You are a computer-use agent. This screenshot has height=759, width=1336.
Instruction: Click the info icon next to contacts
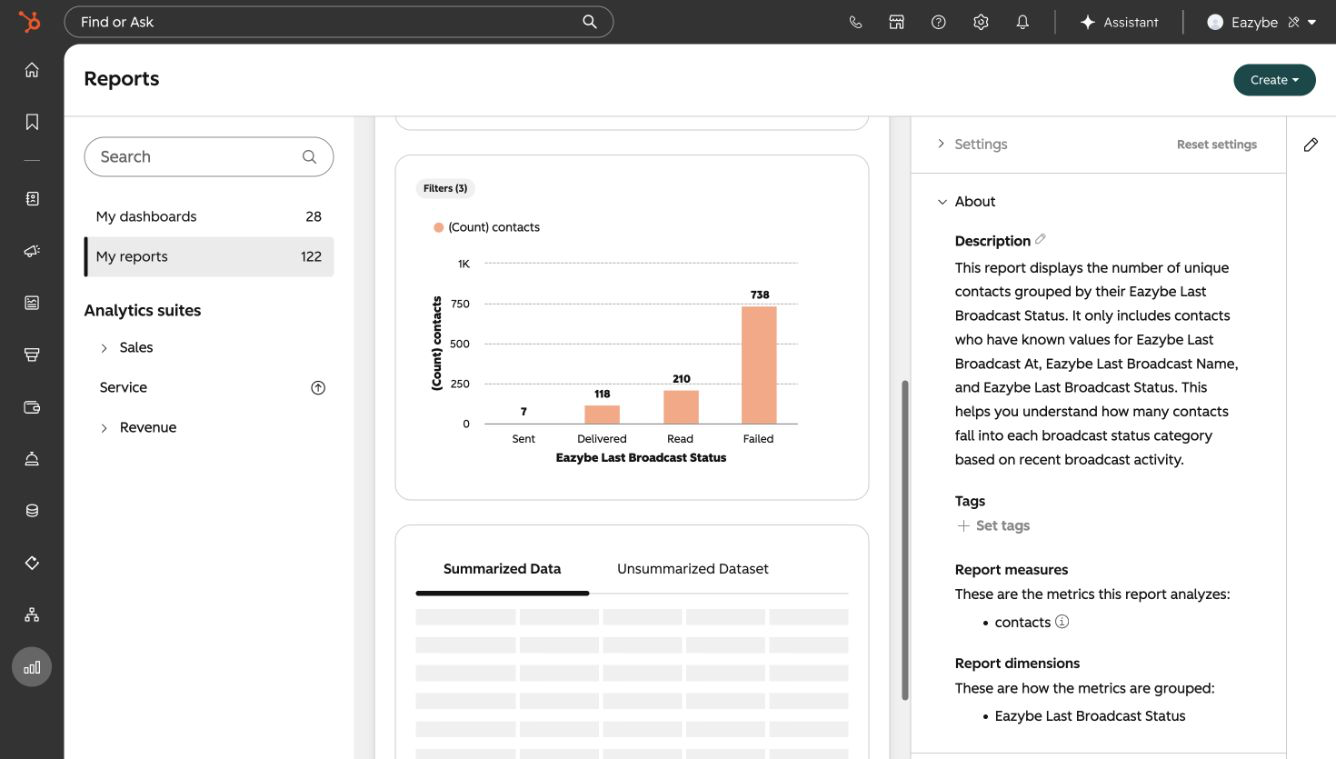pyautogui.click(x=1062, y=621)
